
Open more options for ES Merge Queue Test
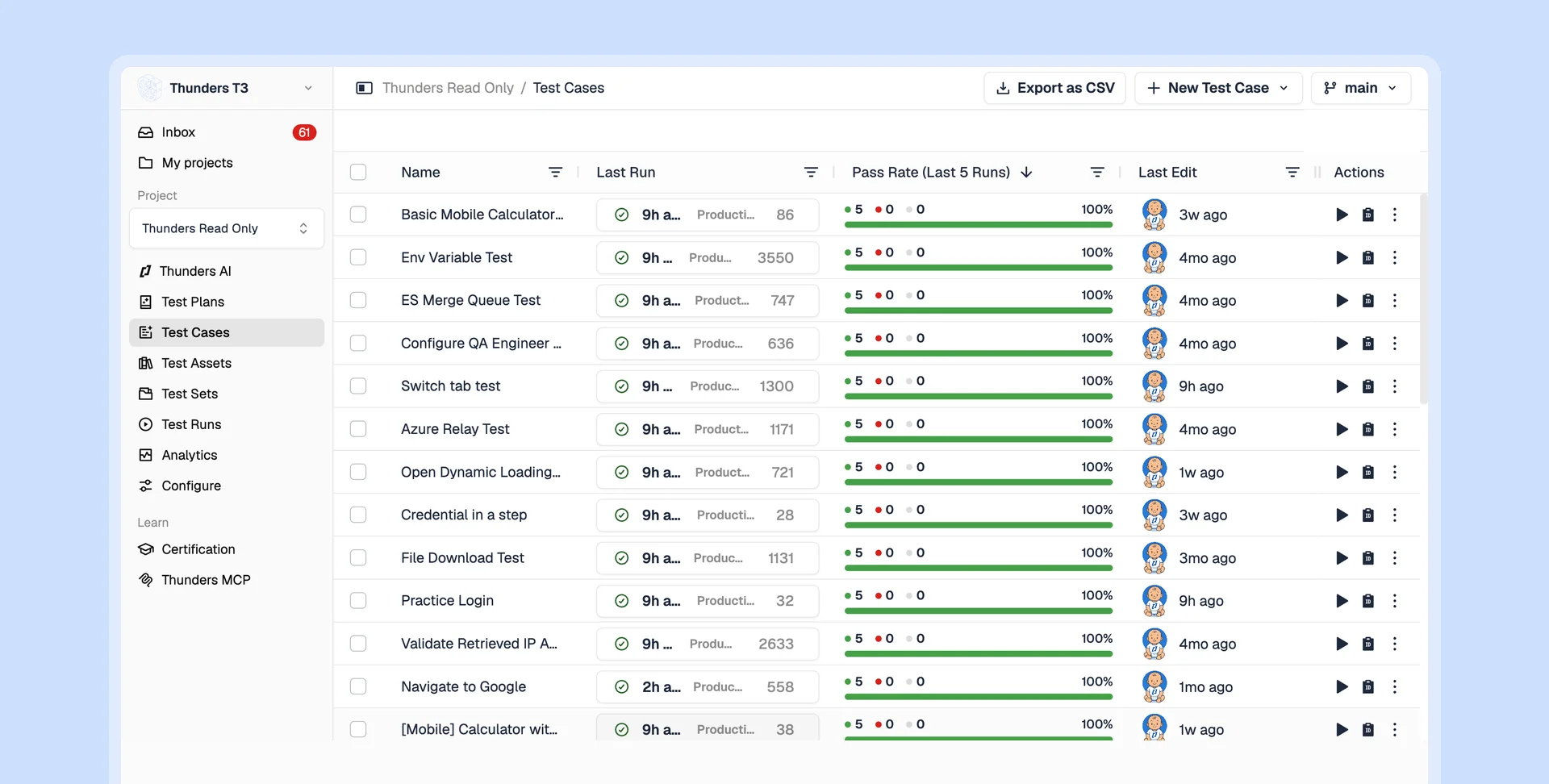click(1394, 300)
